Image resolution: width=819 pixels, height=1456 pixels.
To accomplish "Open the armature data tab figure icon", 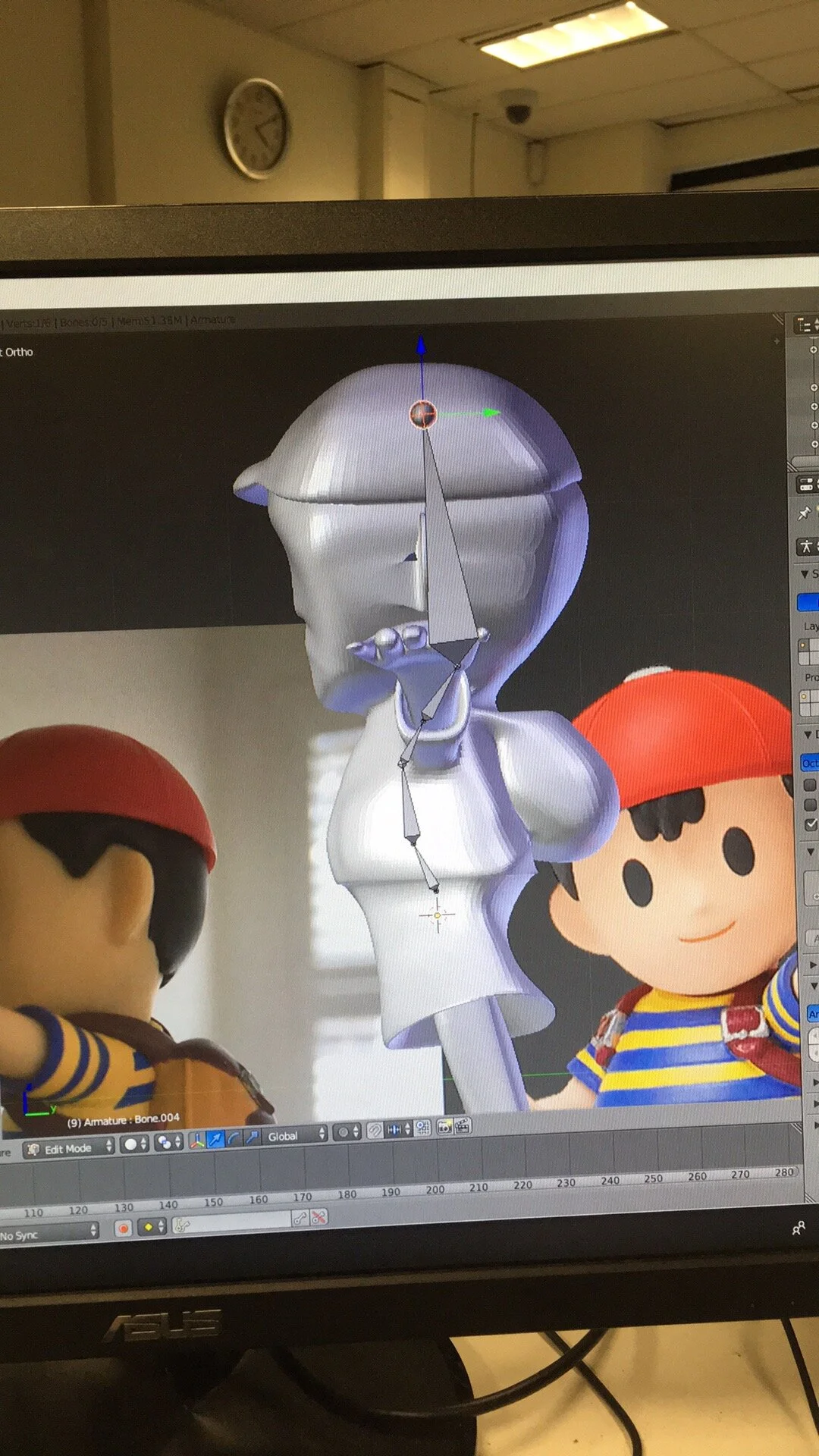I will pyautogui.click(x=807, y=545).
